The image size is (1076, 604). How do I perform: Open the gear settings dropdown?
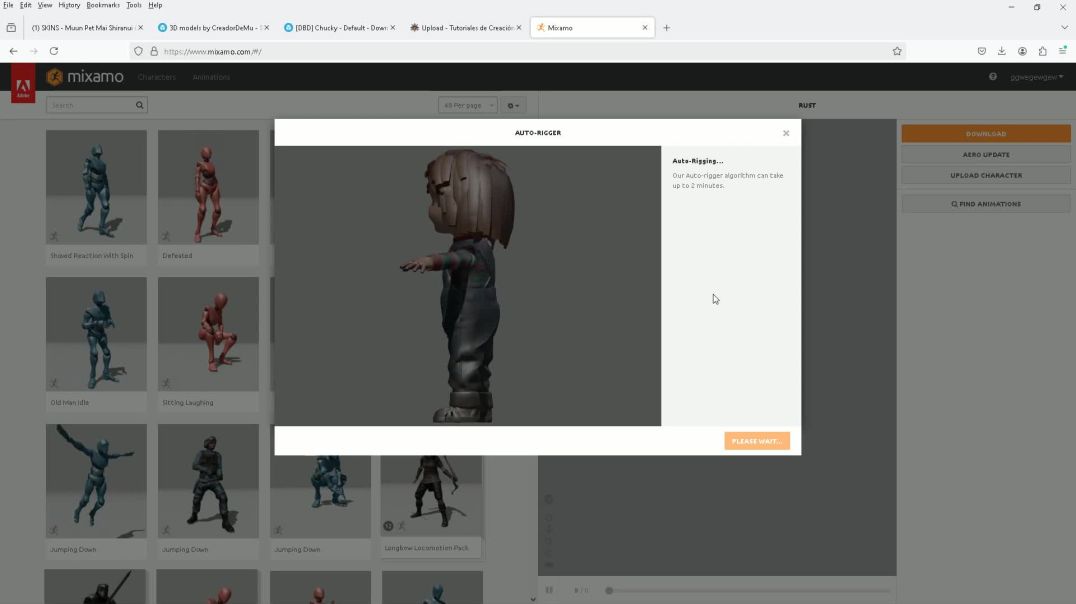pos(514,105)
